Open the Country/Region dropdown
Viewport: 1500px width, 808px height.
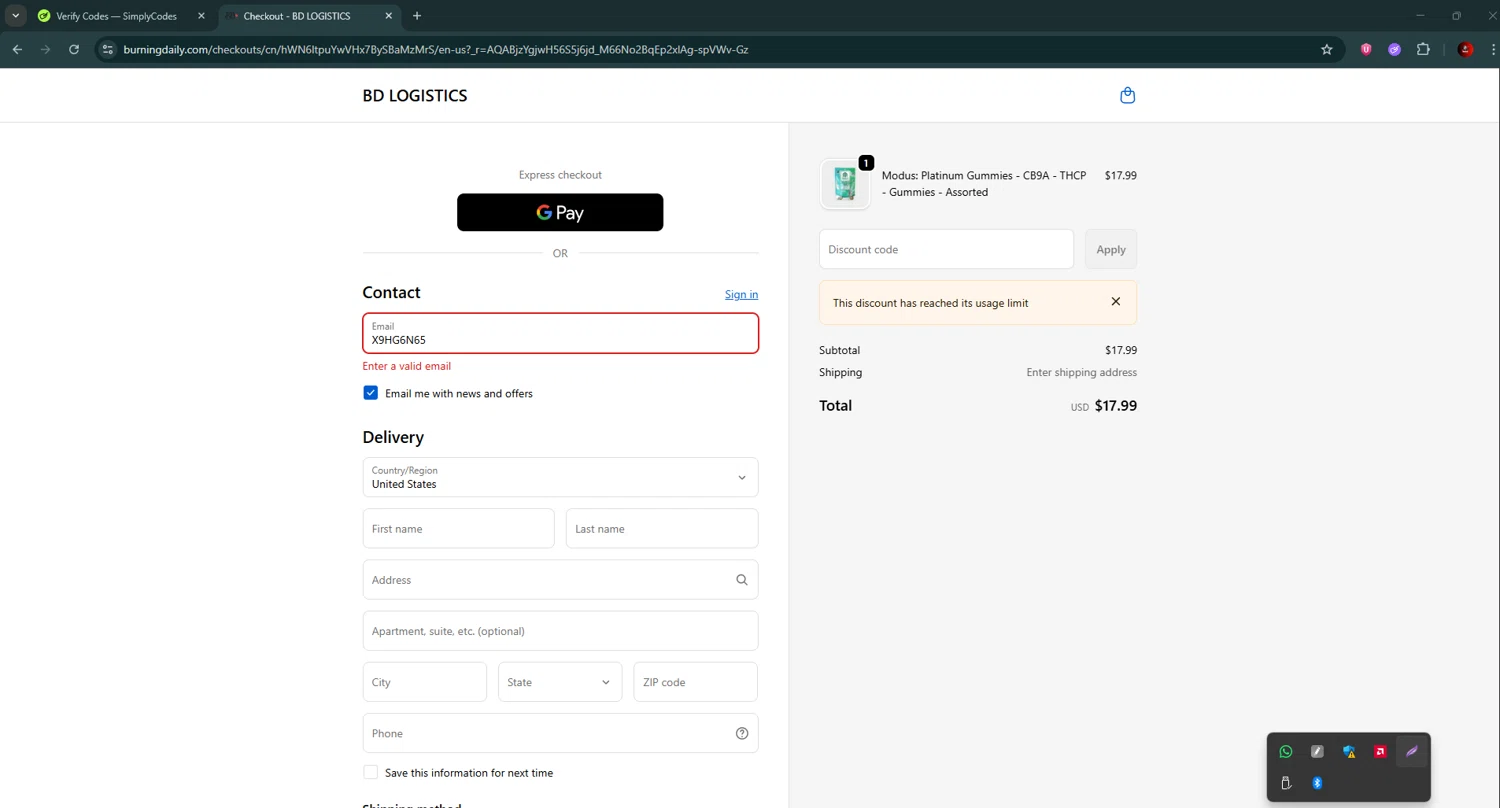pyautogui.click(x=560, y=477)
